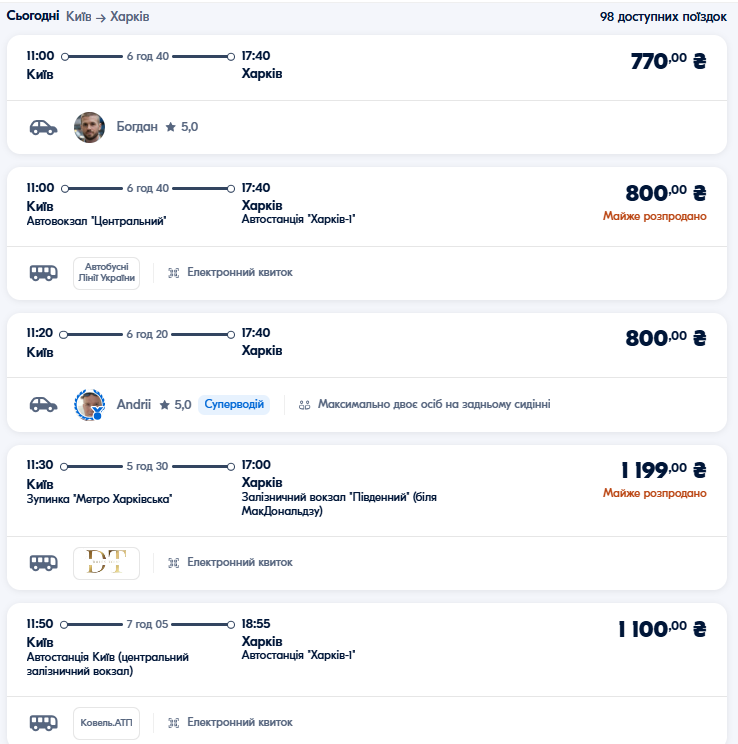Select the 770 ₴ price of Богдан's ride
The image size is (738, 744).
668,60
